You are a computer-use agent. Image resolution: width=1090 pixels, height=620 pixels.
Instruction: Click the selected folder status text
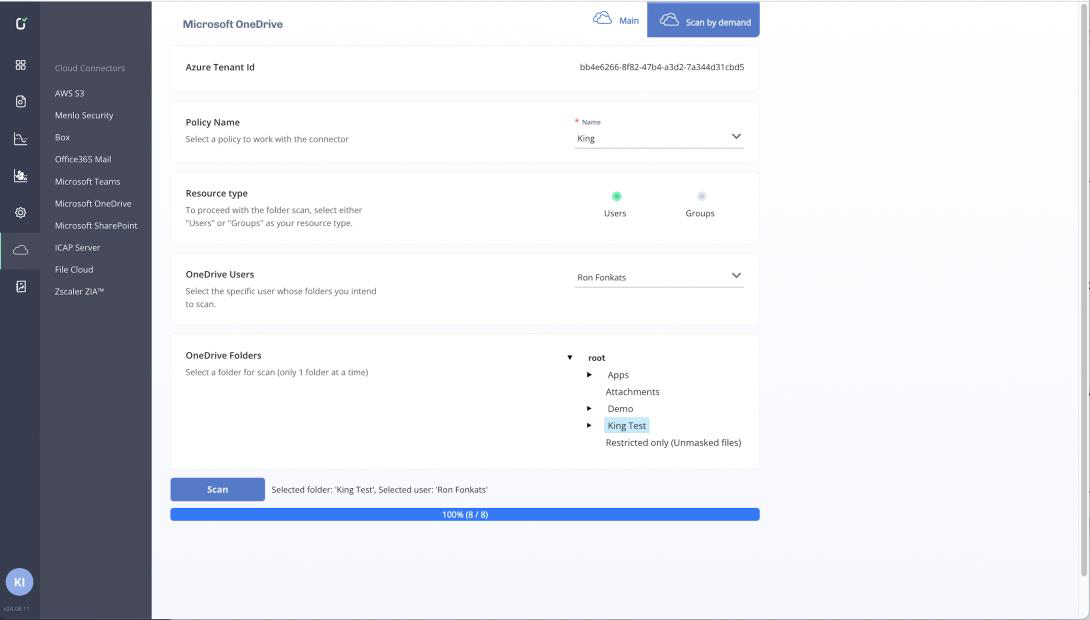[x=380, y=490]
